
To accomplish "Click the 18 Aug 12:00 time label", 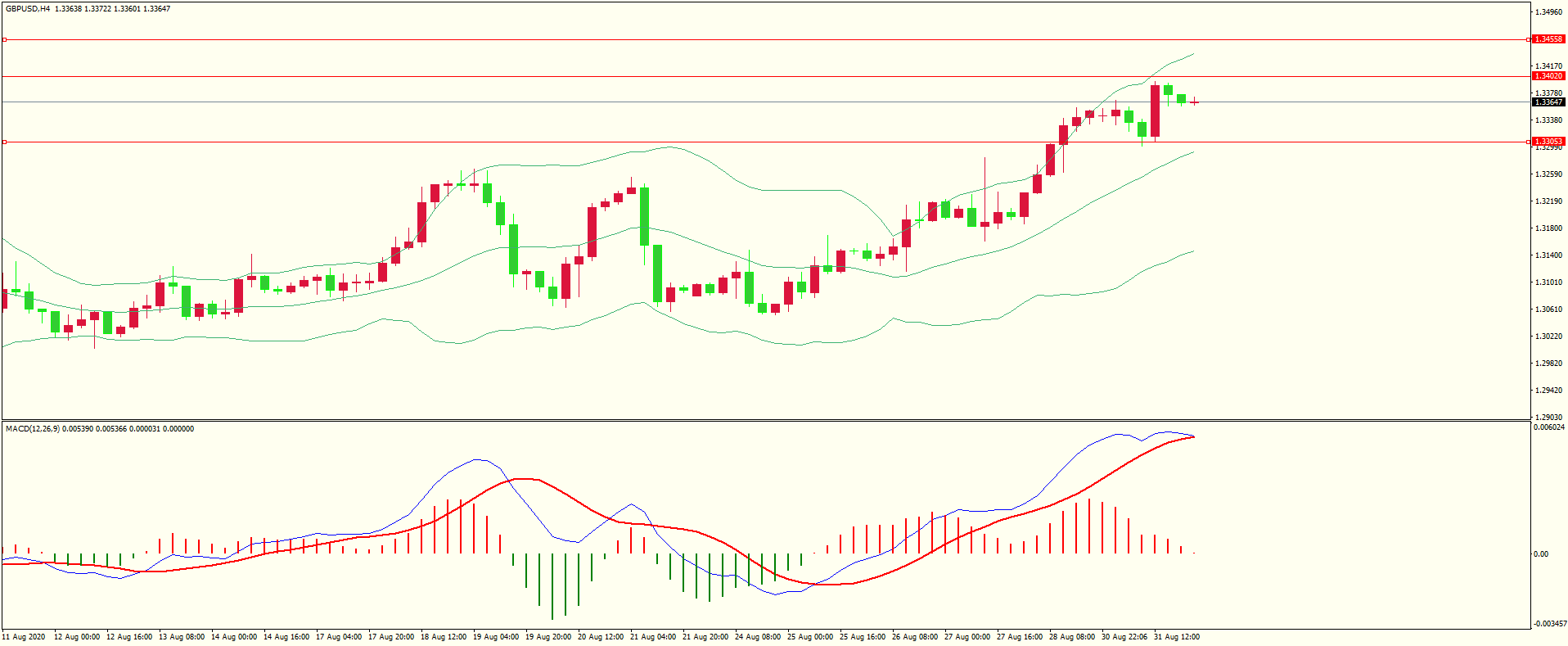I will 444,637.
